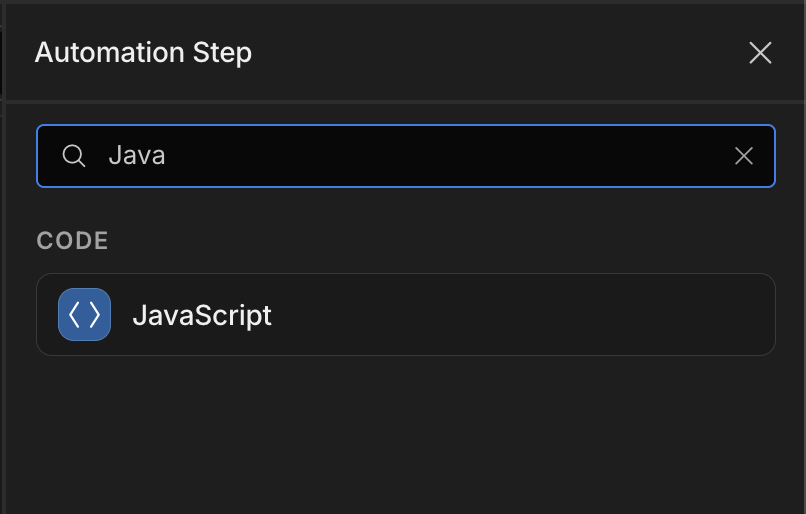Close the Automation Step panel
This screenshot has height=514, width=806.
click(760, 53)
